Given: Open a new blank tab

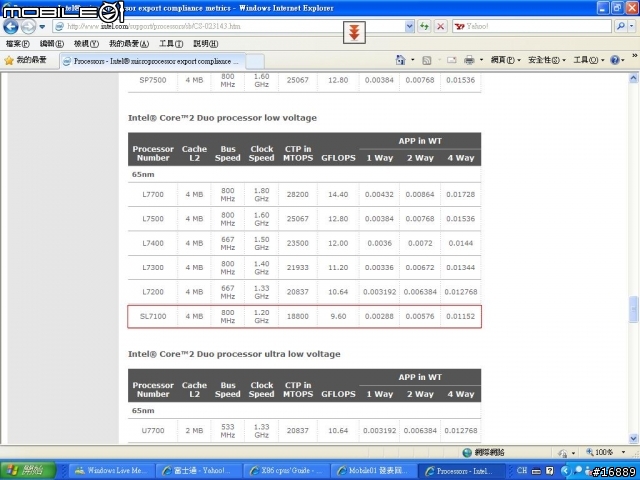Looking at the screenshot, I should pyautogui.click(x=255, y=62).
